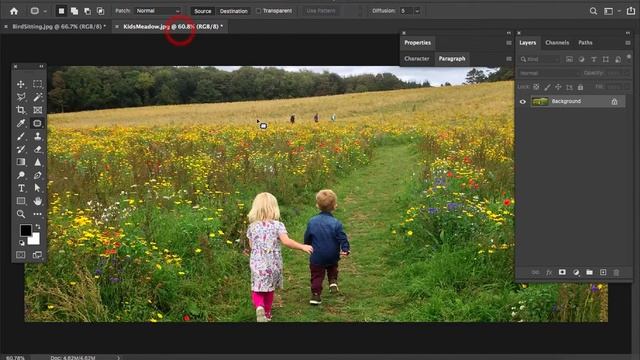The image size is (640, 360).
Task: Open the Edit Toolbar three-dots menu
Action: (38, 214)
